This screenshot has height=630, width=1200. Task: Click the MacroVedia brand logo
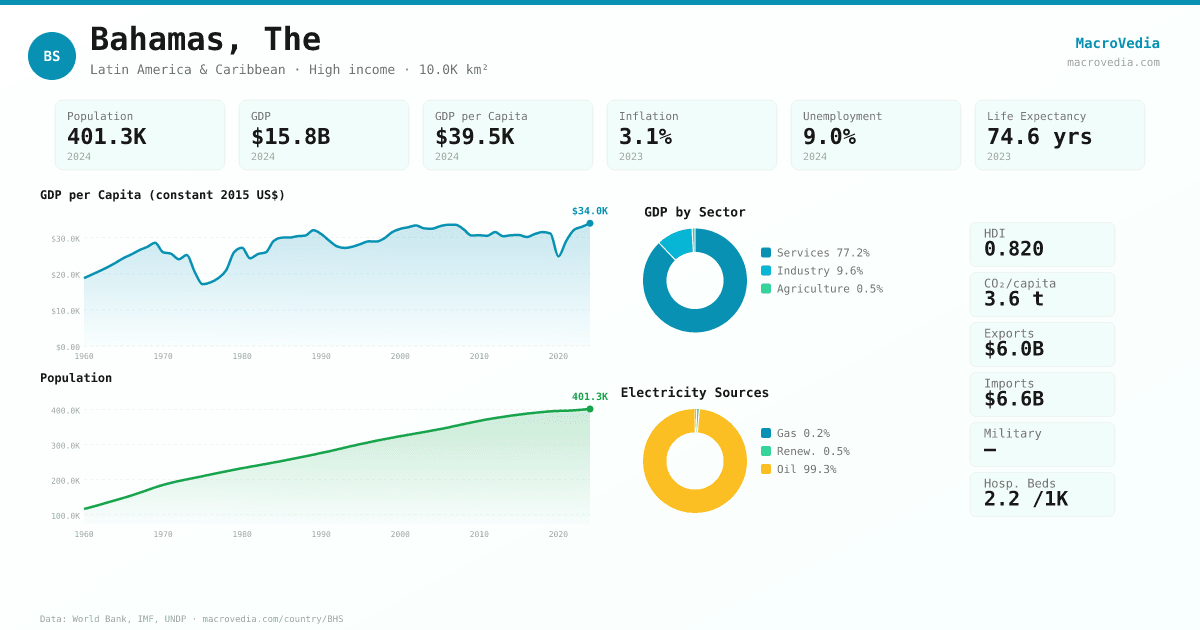[x=1117, y=43]
